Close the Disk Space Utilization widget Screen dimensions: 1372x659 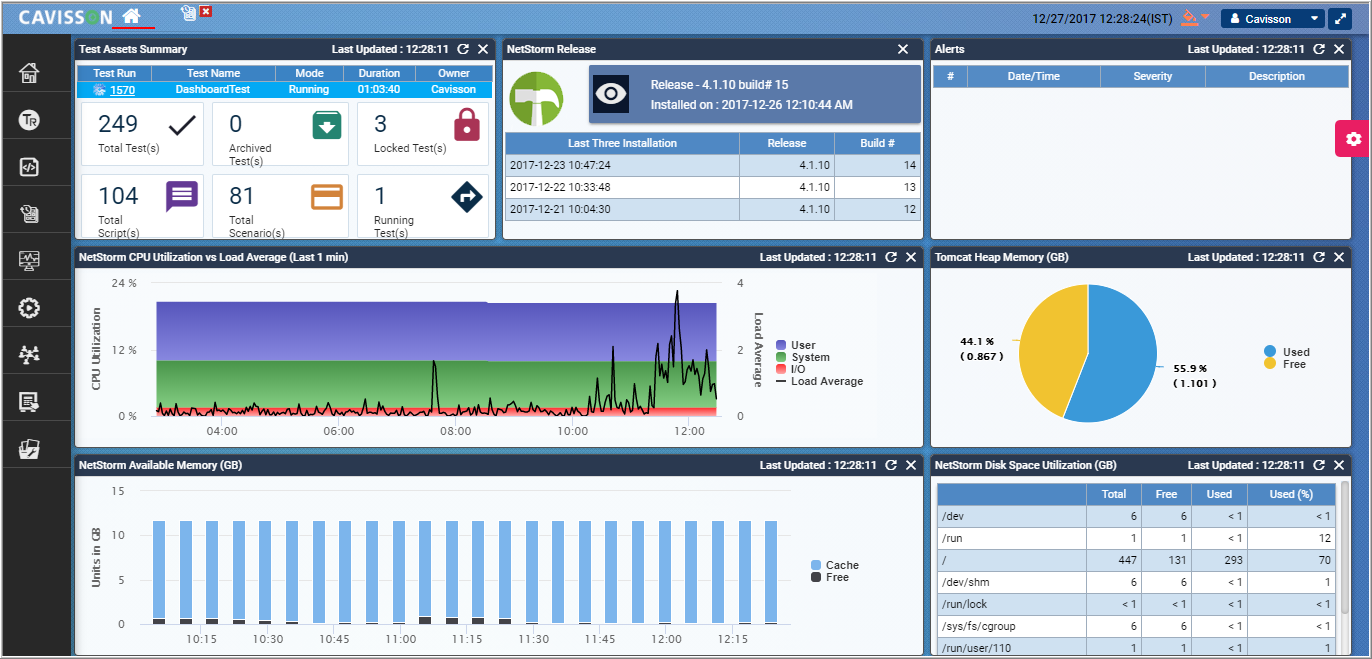pos(1339,465)
